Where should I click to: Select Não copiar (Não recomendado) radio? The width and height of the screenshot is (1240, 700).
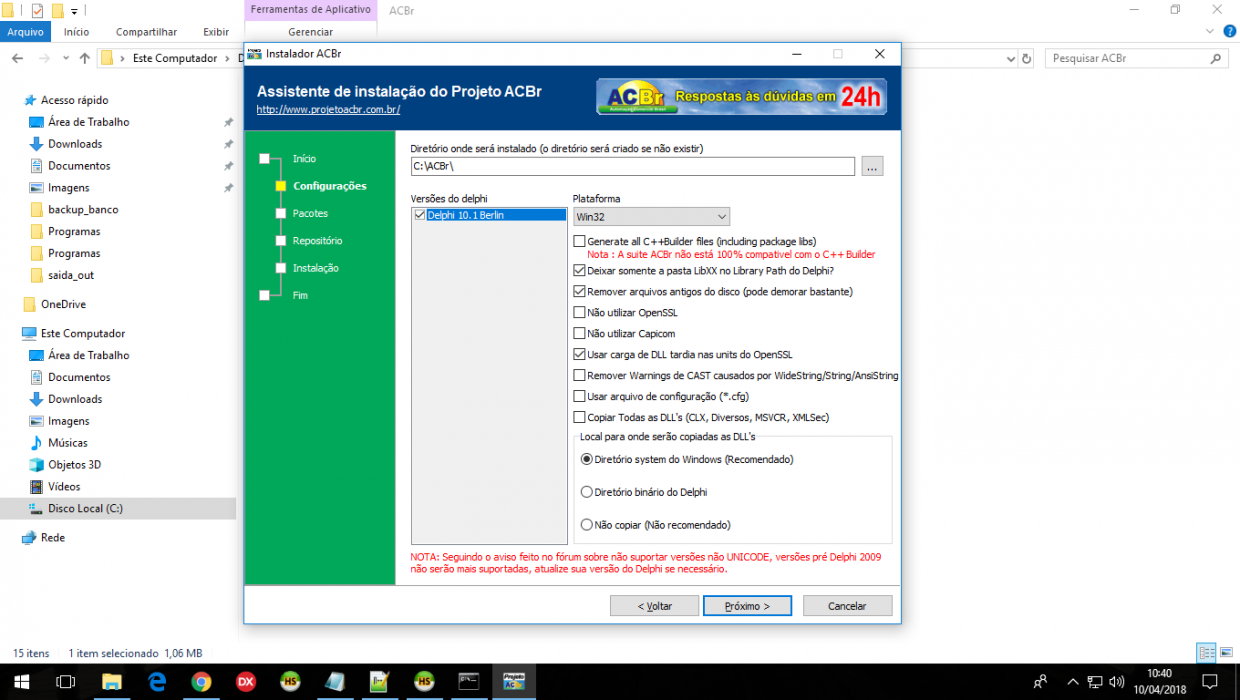click(587, 525)
